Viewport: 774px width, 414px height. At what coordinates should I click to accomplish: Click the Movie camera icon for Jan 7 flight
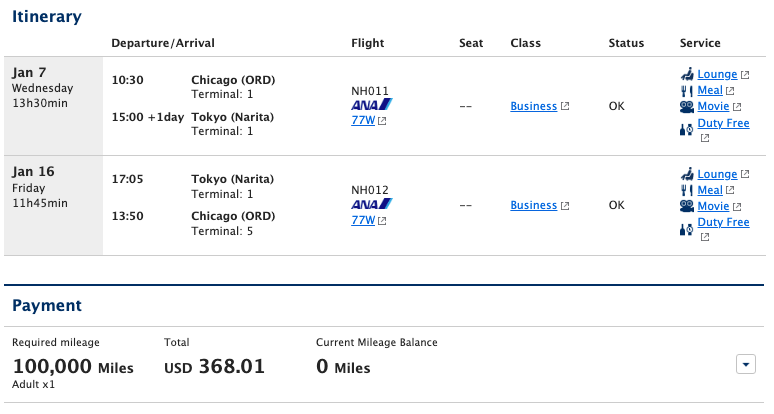pos(687,106)
